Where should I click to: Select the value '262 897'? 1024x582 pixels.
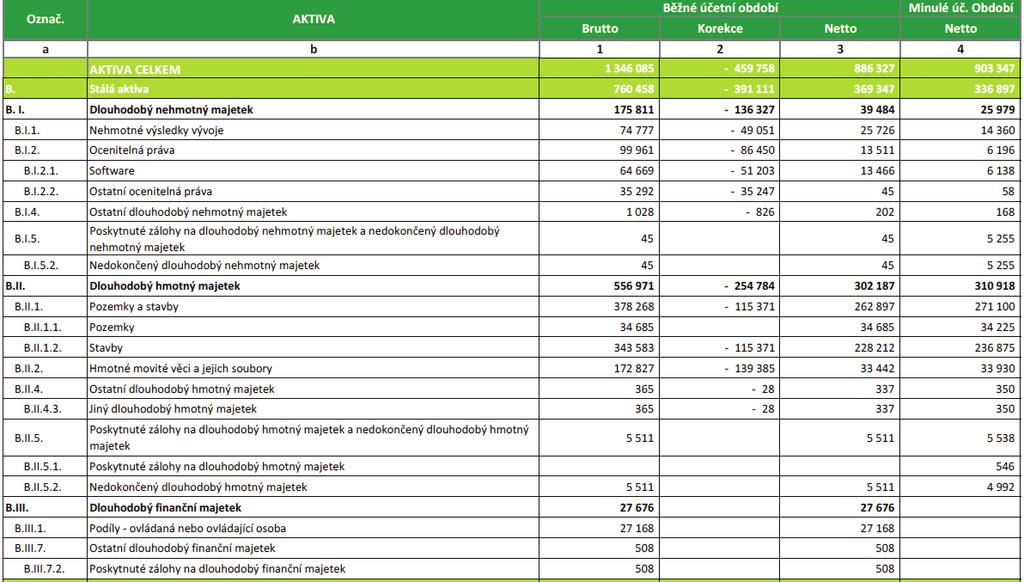click(x=874, y=306)
